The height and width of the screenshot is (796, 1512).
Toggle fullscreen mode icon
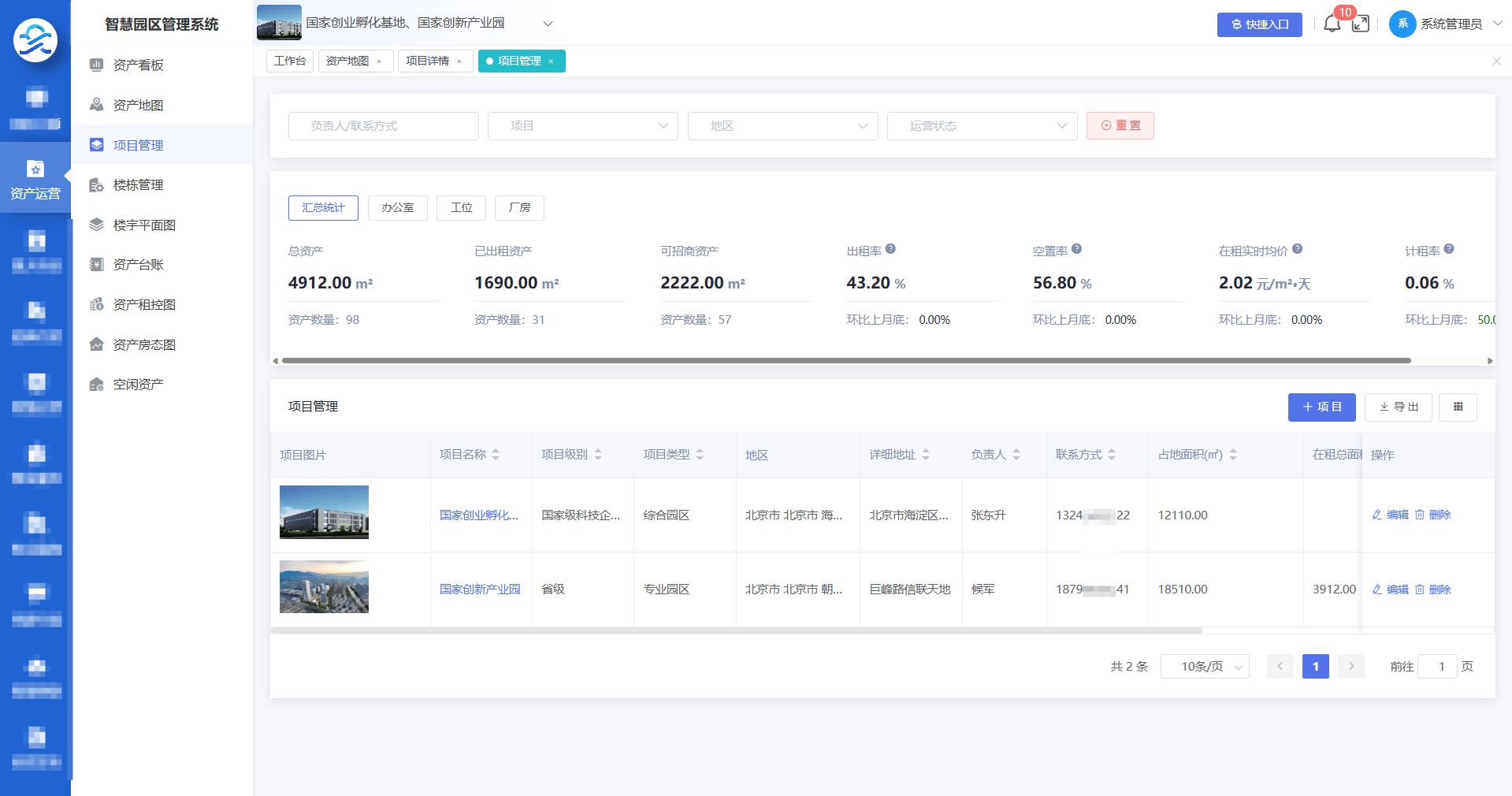click(x=1361, y=24)
